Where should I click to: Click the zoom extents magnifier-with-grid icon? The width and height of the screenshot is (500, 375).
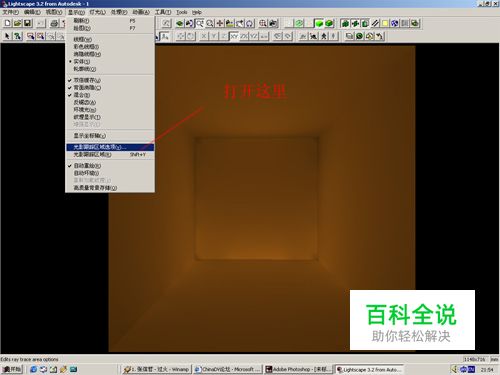tap(263, 23)
